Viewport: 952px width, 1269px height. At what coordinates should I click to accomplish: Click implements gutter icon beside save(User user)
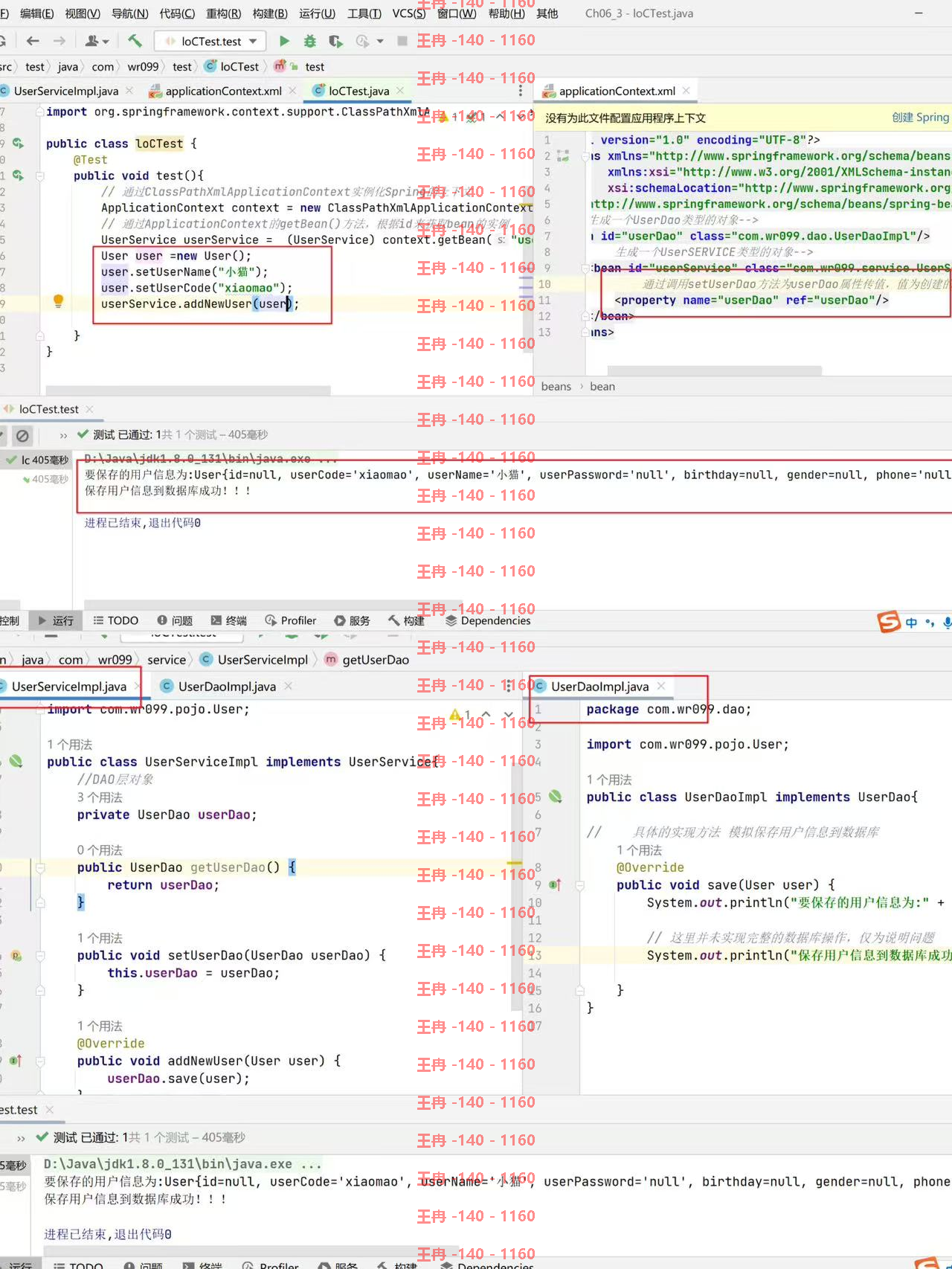(555, 884)
